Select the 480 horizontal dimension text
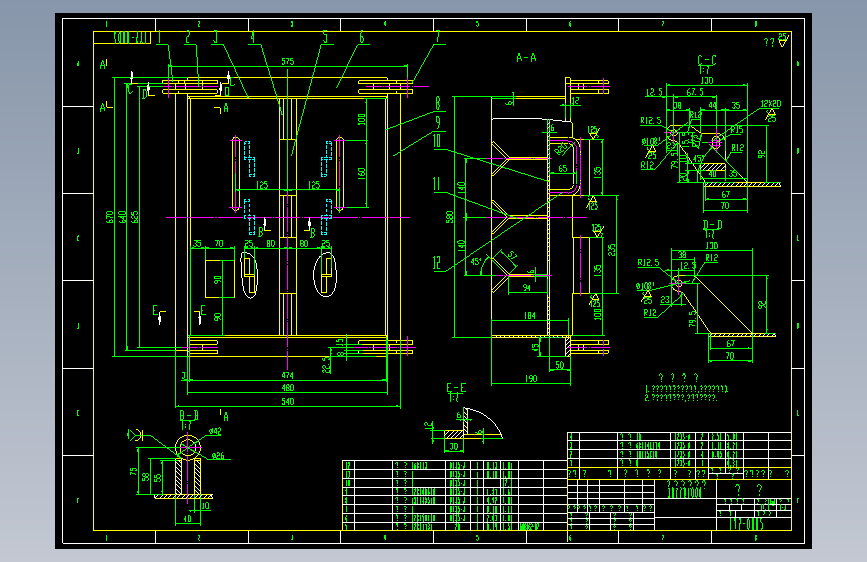Screen dimensions: 867x562 (288, 388)
